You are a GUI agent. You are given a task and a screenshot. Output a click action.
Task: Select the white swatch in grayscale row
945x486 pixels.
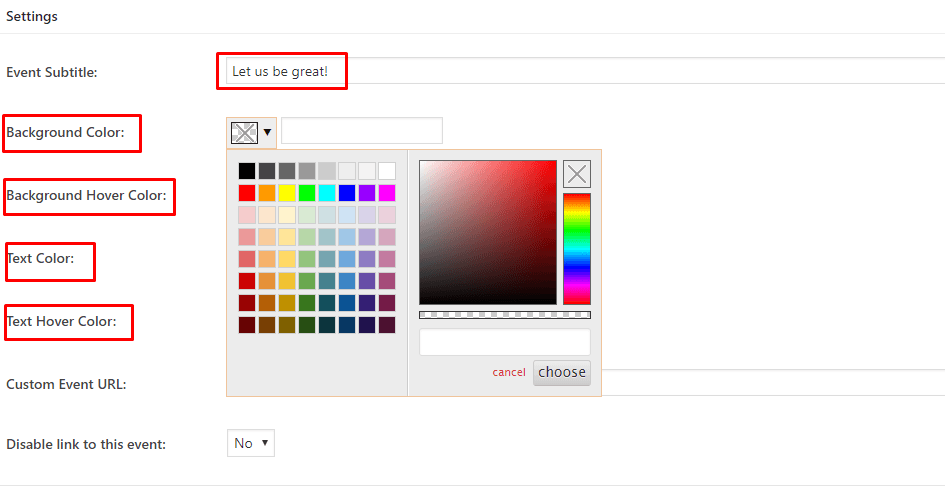coord(387,171)
